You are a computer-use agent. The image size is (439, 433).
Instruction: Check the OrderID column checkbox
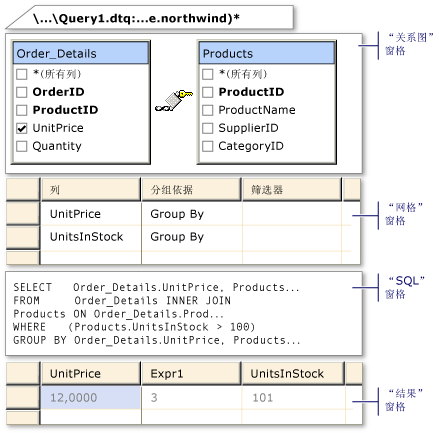pyautogui.click(x=22, y=92)
